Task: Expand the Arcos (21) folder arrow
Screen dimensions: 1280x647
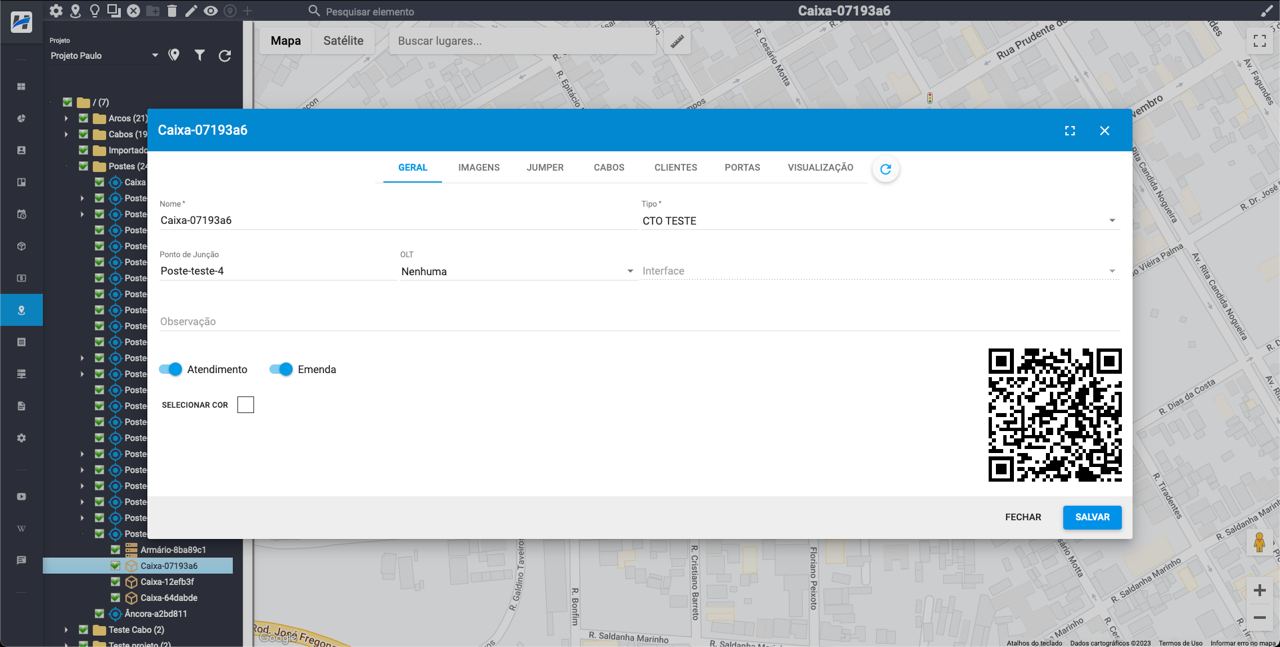Action: point(67,118)
